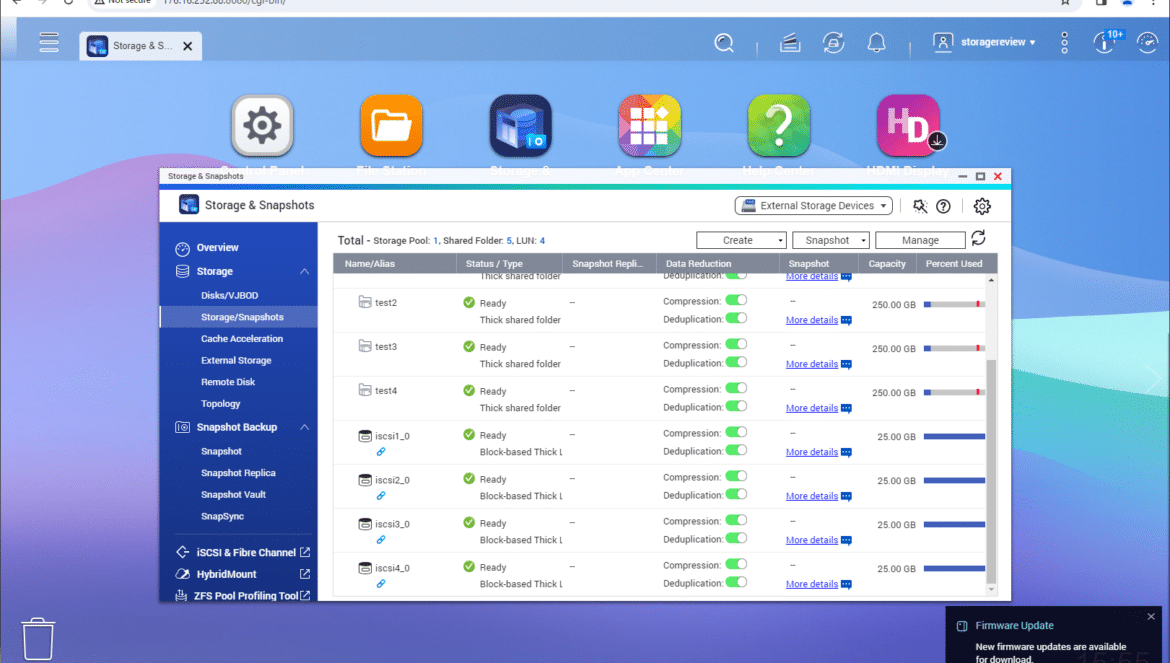Toggle Compression for test4
This screenshot has height=663, width=1170.
(736, 389)
